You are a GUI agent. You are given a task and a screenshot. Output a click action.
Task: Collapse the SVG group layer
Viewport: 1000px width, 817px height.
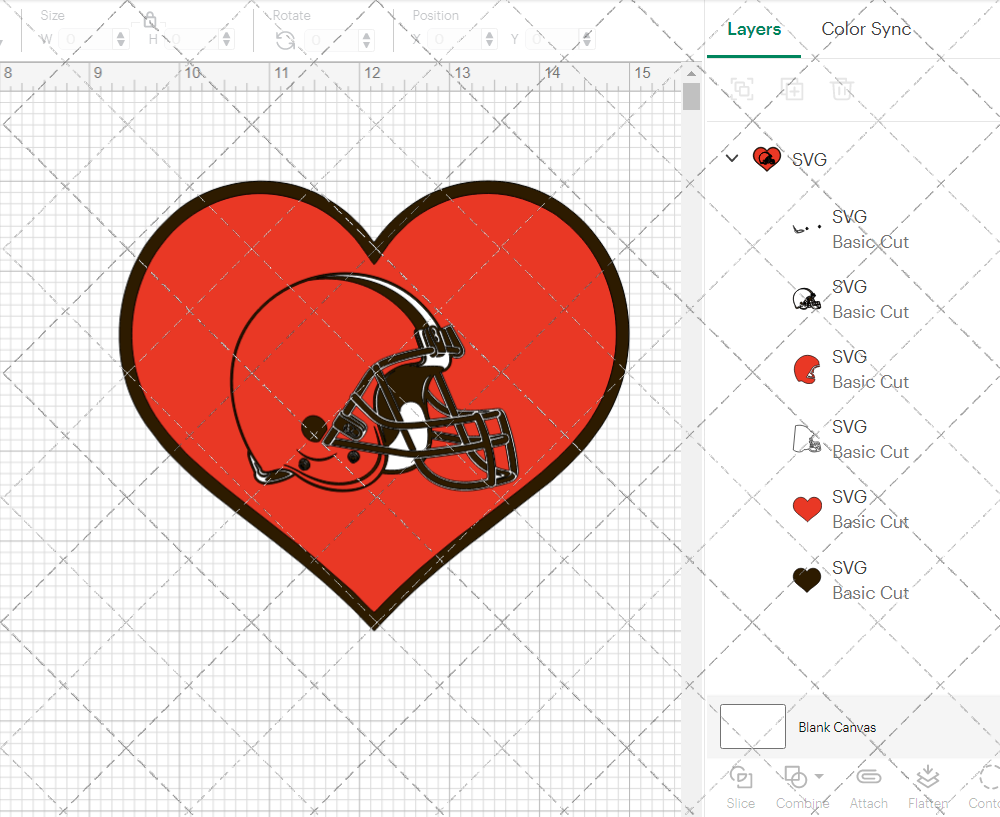tap(732, 158)
